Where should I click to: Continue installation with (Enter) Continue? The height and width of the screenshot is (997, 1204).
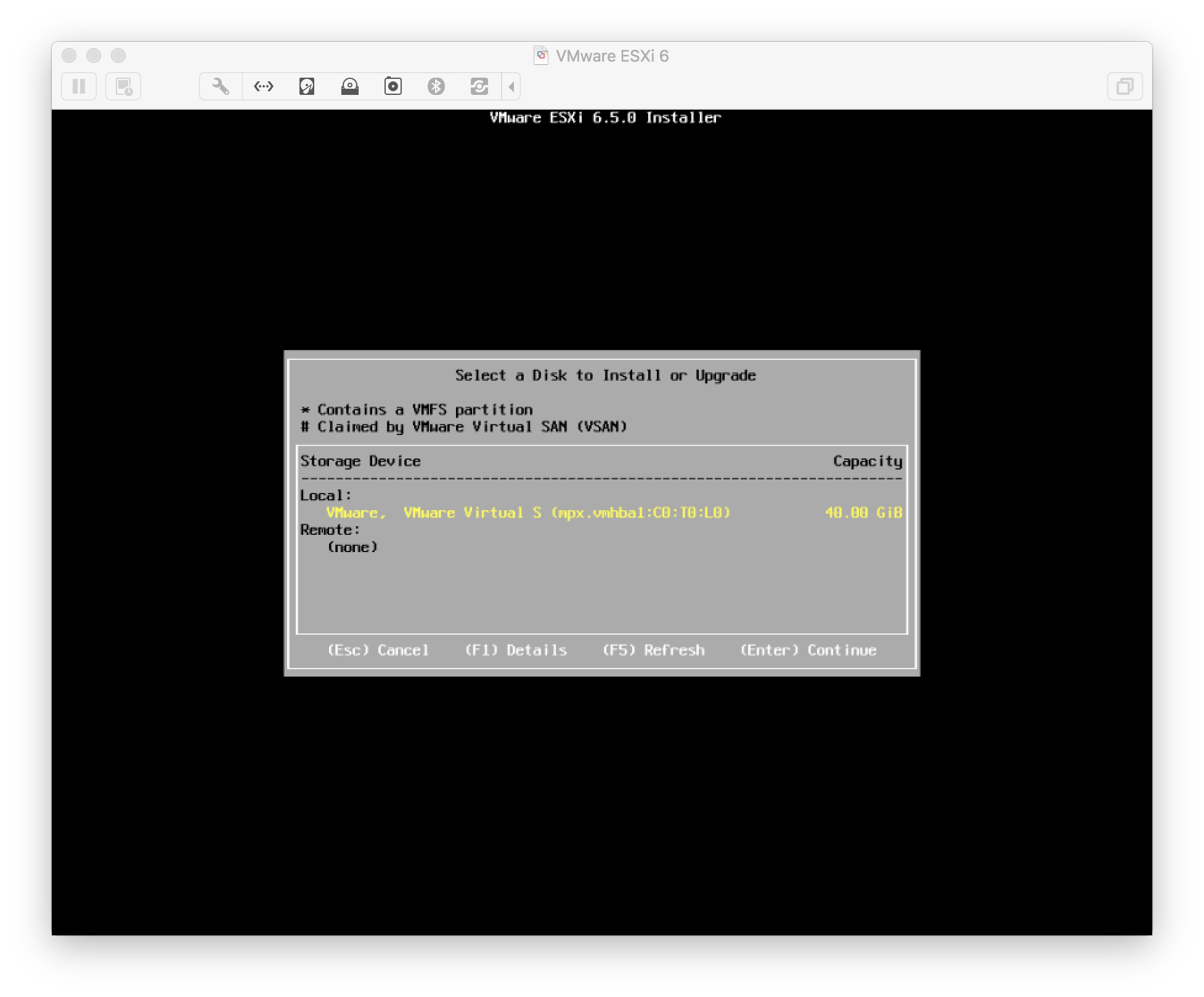[808, 649]
